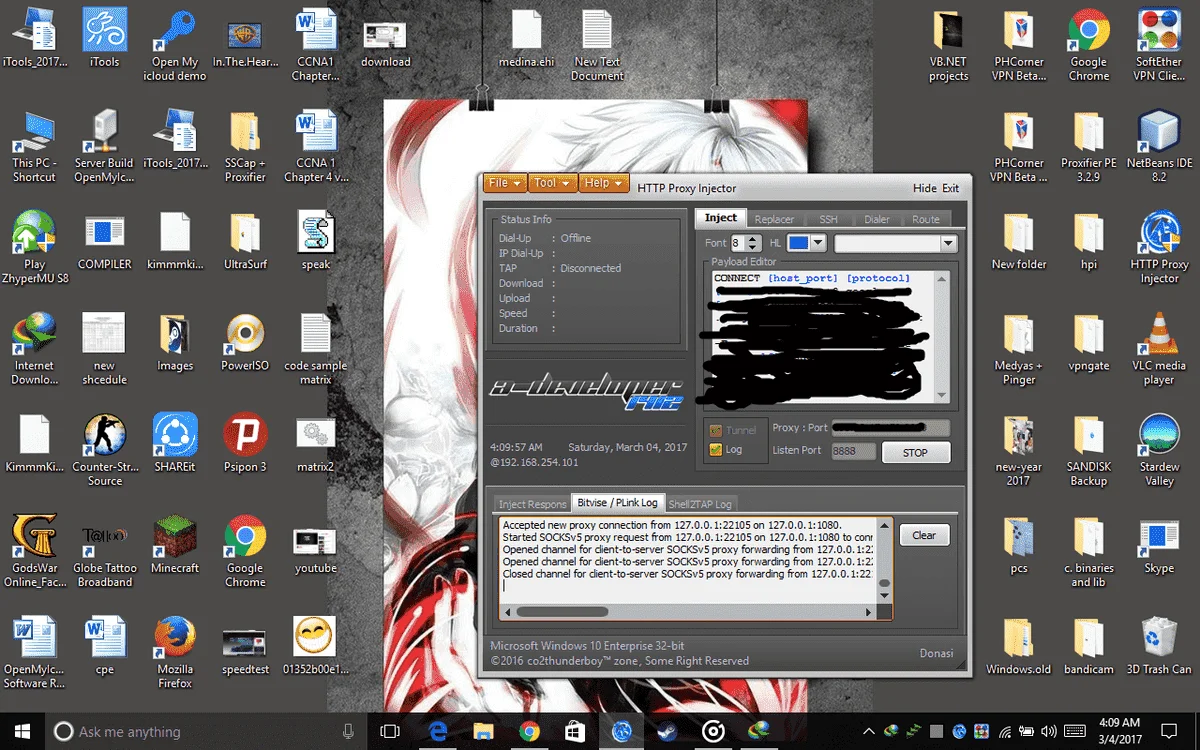Open the PowerISO desktop icon

pos(245,343)
